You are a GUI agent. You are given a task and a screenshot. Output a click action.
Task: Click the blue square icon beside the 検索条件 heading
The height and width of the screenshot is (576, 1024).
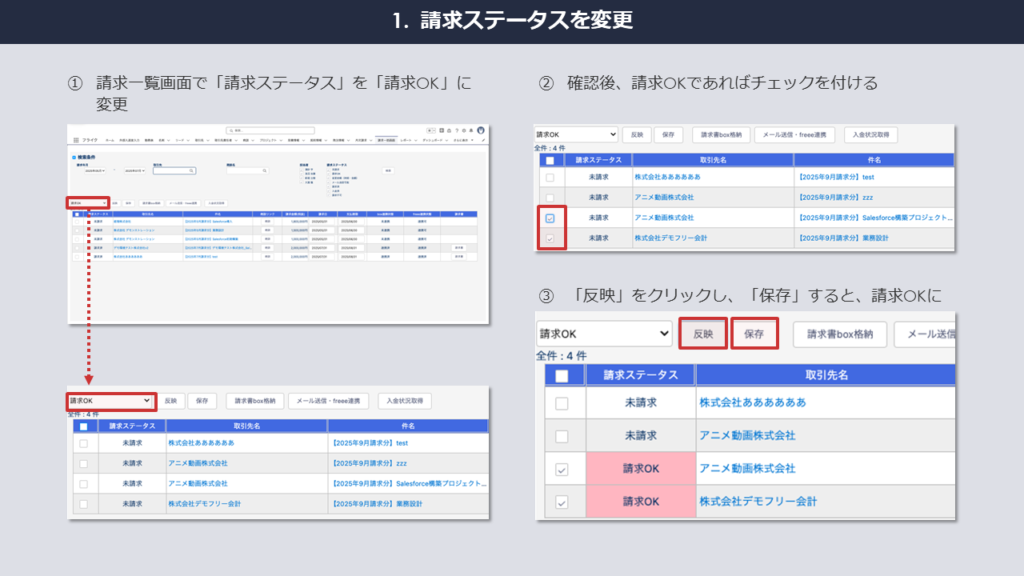click(74, 157)
